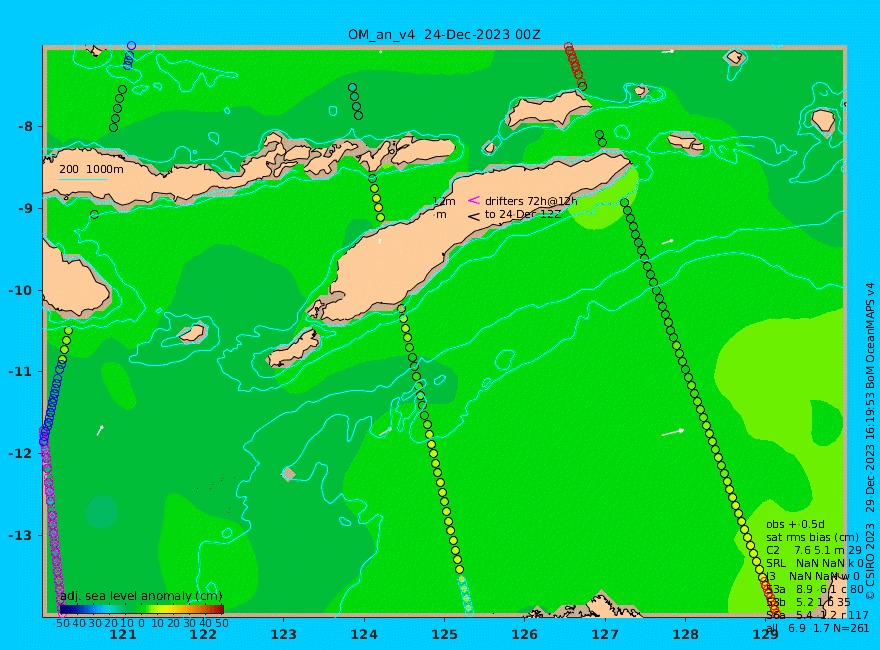Click the magenta drifter arrow legend symbol
The width and height of the screenshot is (880, 650).
point(474,200)
